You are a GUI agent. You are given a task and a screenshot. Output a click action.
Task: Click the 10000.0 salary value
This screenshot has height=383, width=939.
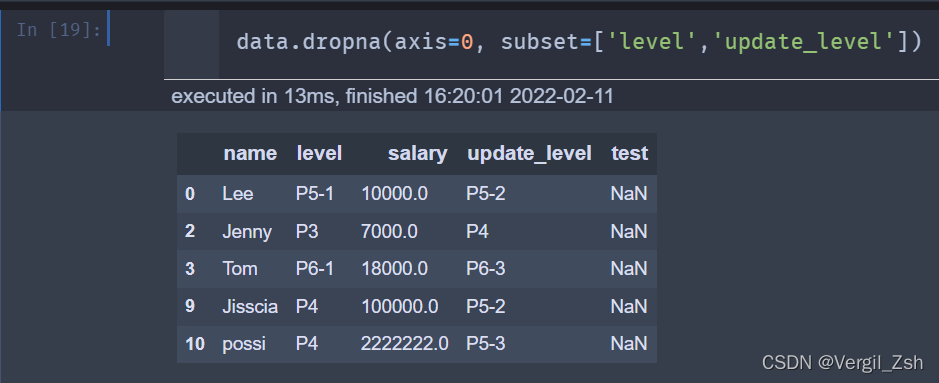(394, 194)
